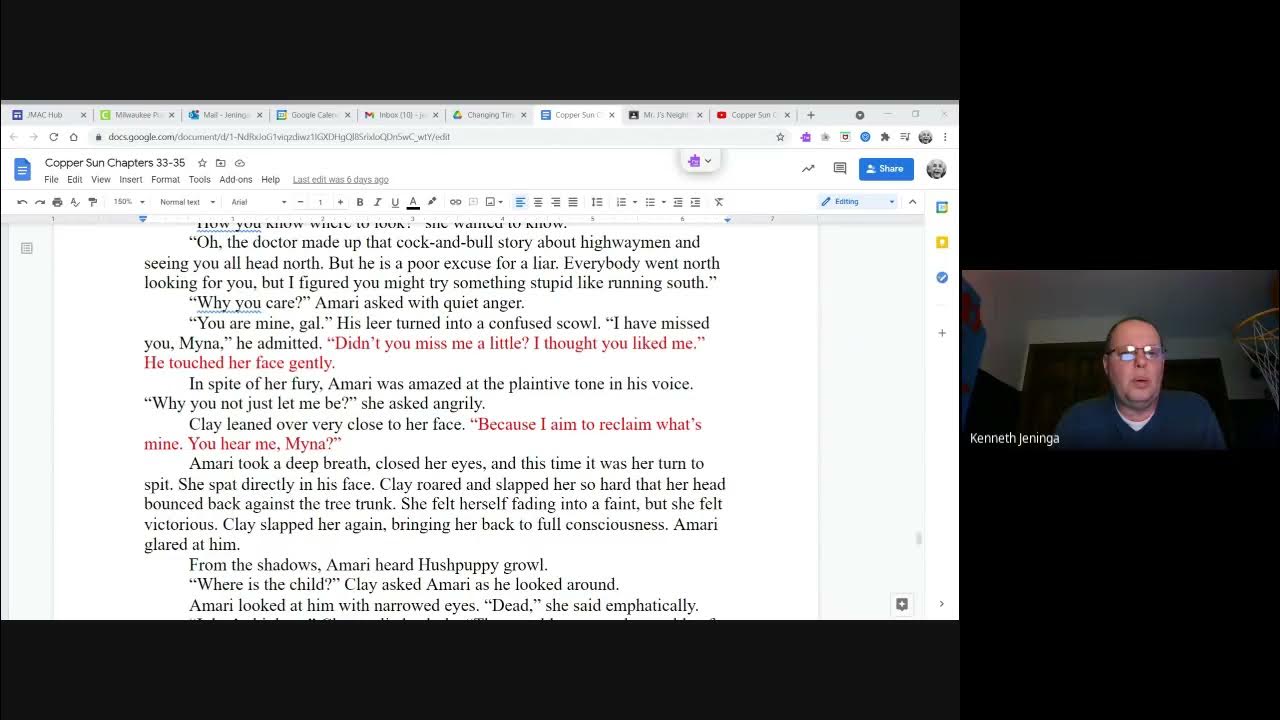The image size is (1280, 720).
Task: Open line spacing options
Action: pyautogui.click(x=597, y=202)
